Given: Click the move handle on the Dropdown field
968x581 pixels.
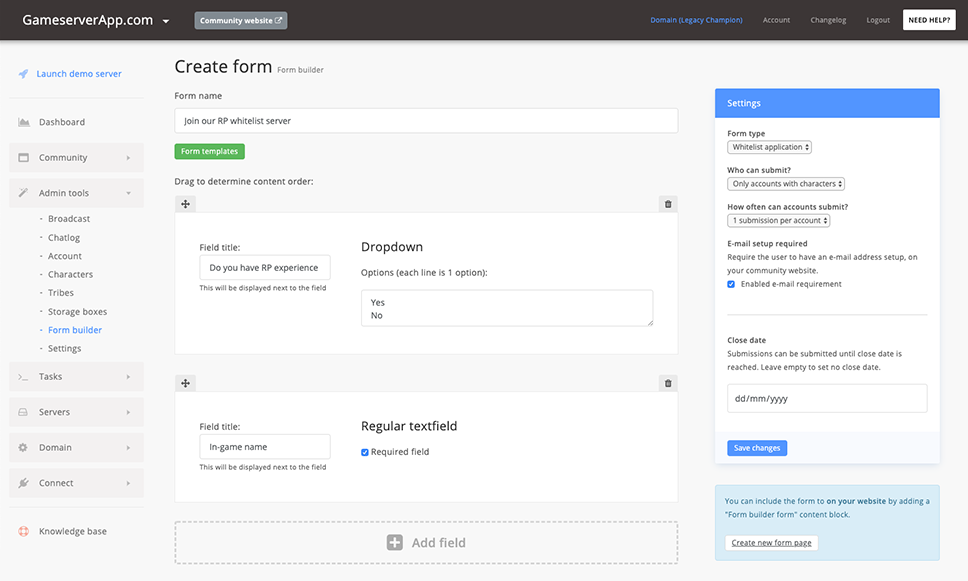Looking at the screenshot, I should 185,204.
